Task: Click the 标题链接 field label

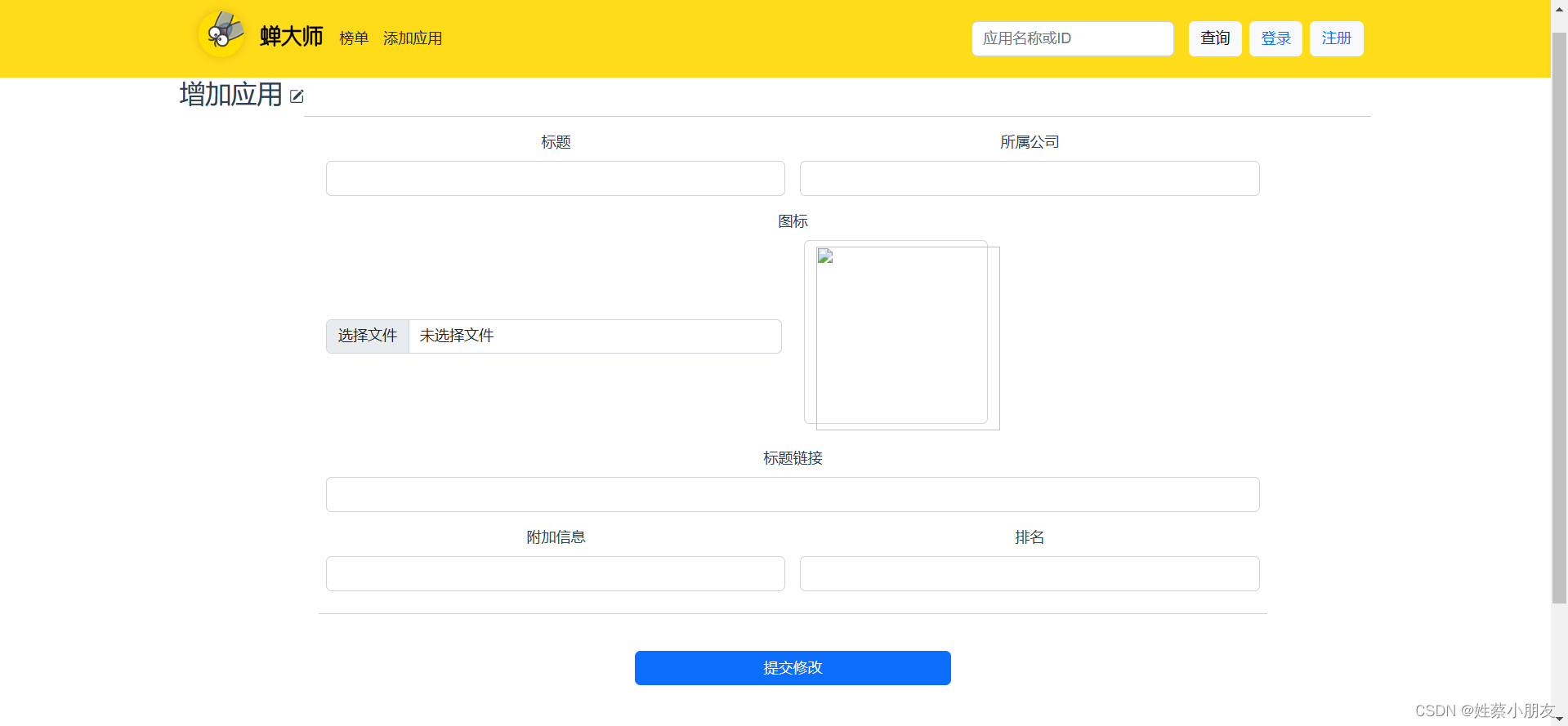Action: (793, 458)
